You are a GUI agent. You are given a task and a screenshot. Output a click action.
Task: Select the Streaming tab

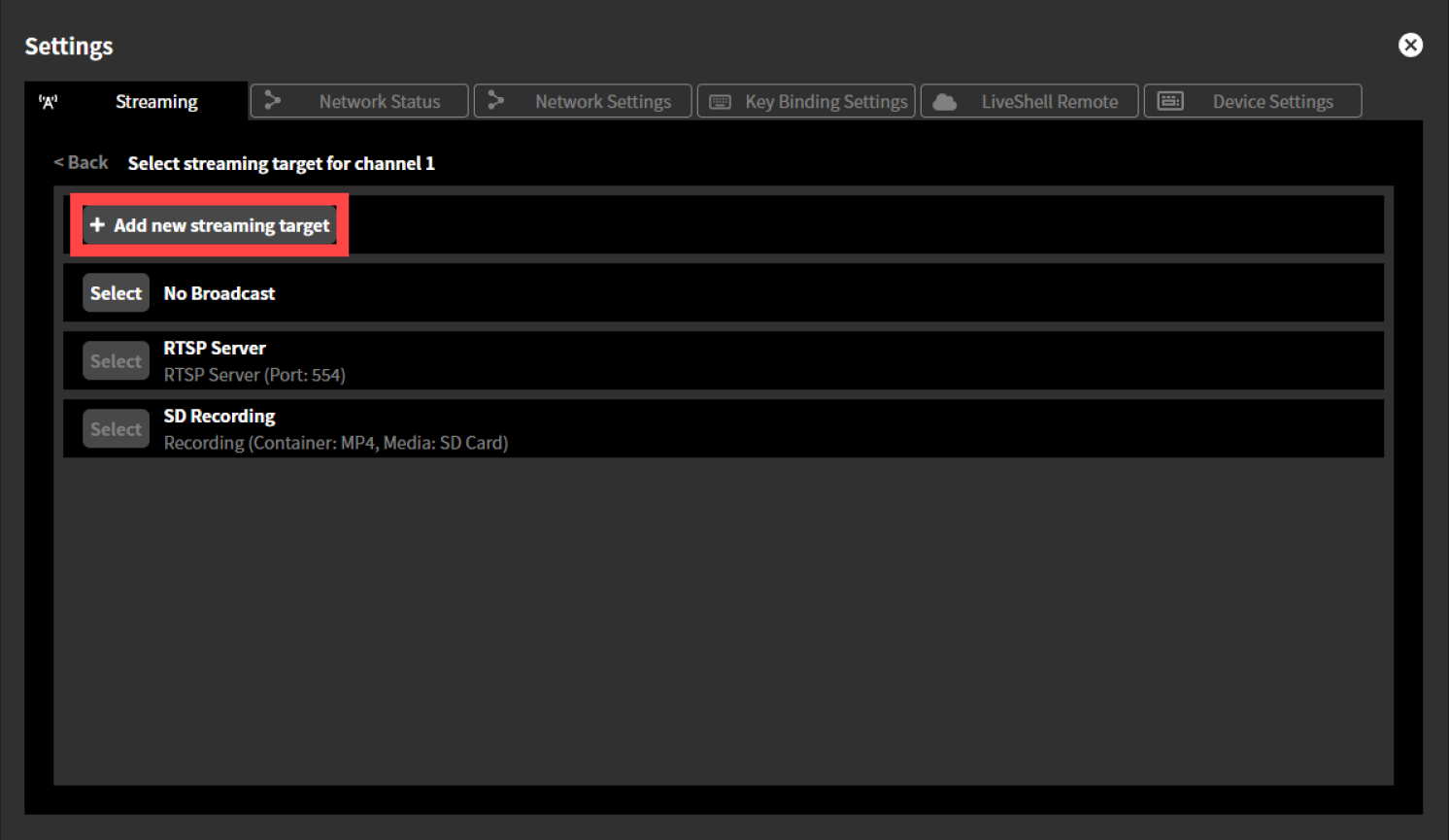coord(156,100)
